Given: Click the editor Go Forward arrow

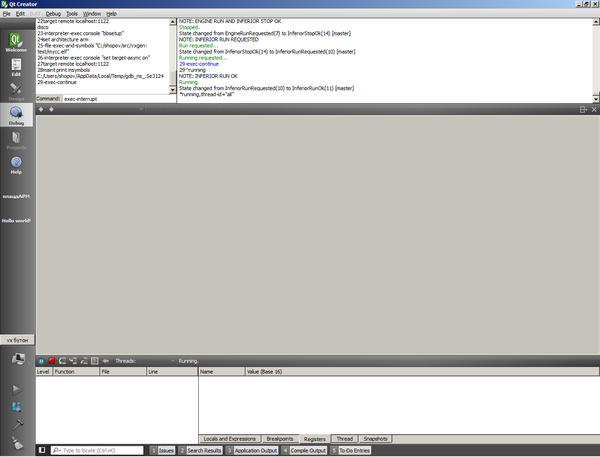Looking at the screenshot, I should coord(51,109).
